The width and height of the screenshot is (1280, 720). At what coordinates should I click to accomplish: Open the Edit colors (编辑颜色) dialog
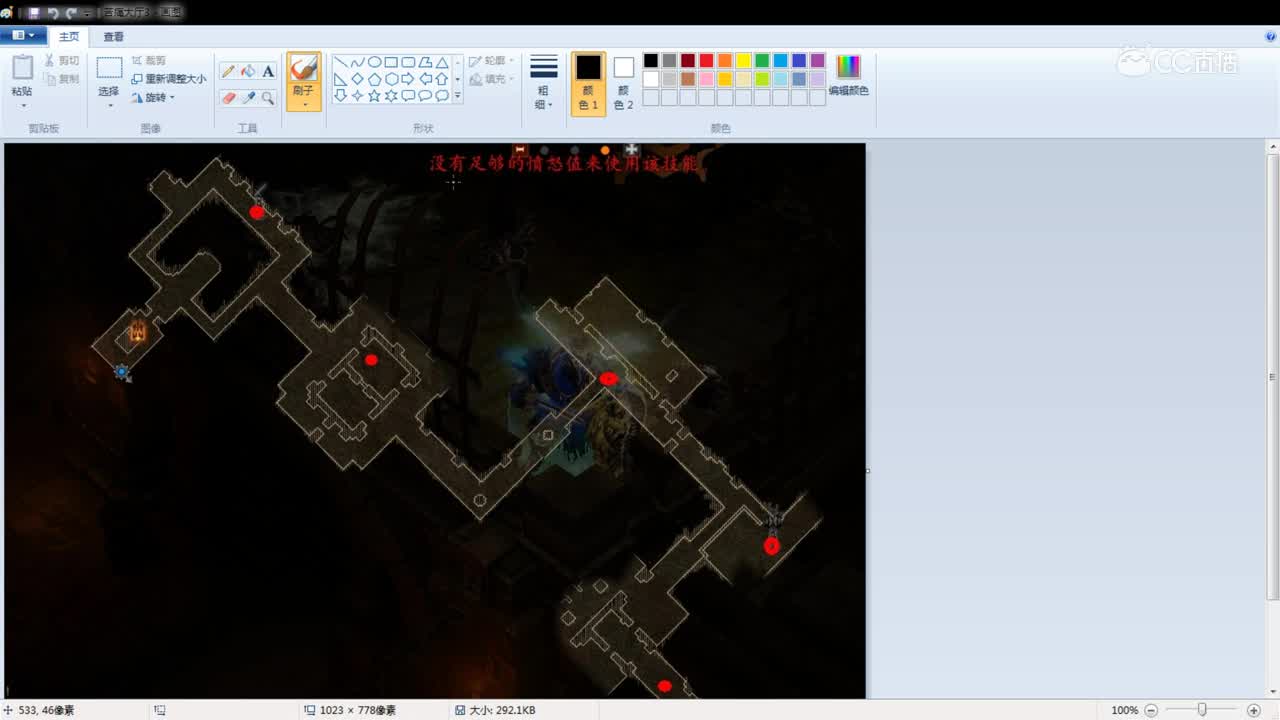coord(848,76)
